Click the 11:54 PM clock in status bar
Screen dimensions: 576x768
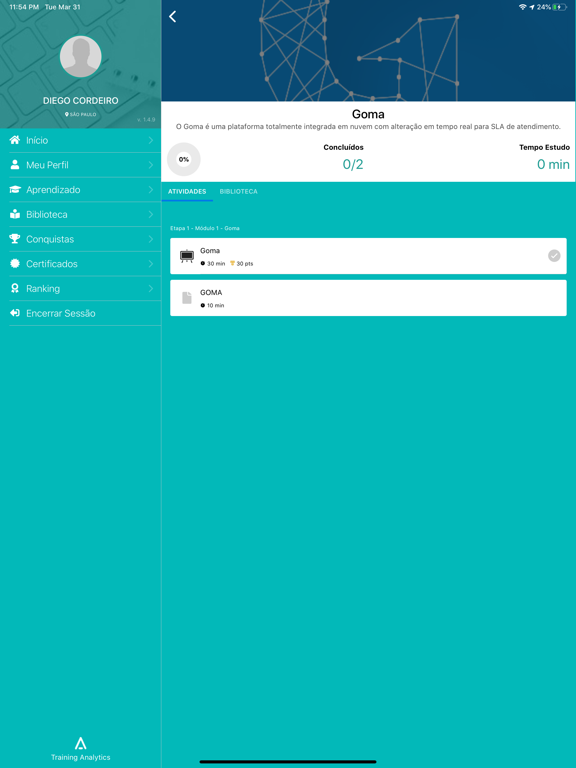24,7
